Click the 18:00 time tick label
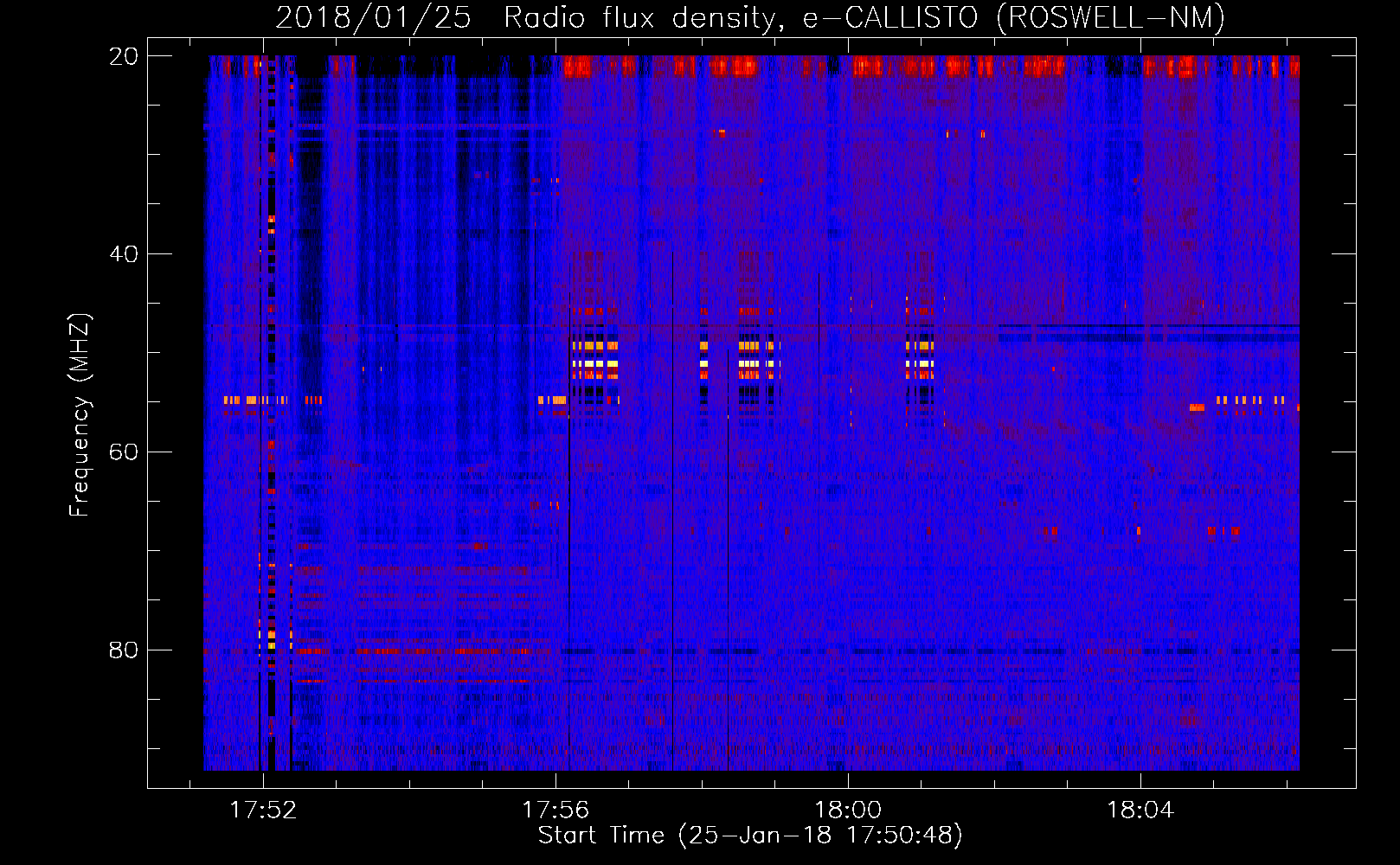 (x=848, y=810)
